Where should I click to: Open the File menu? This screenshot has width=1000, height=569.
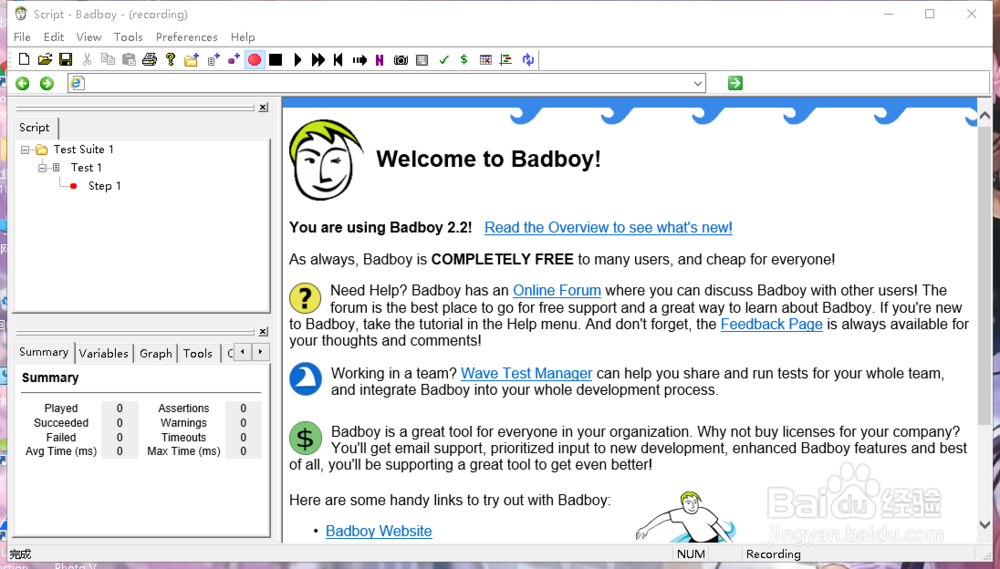pos(22,37)
